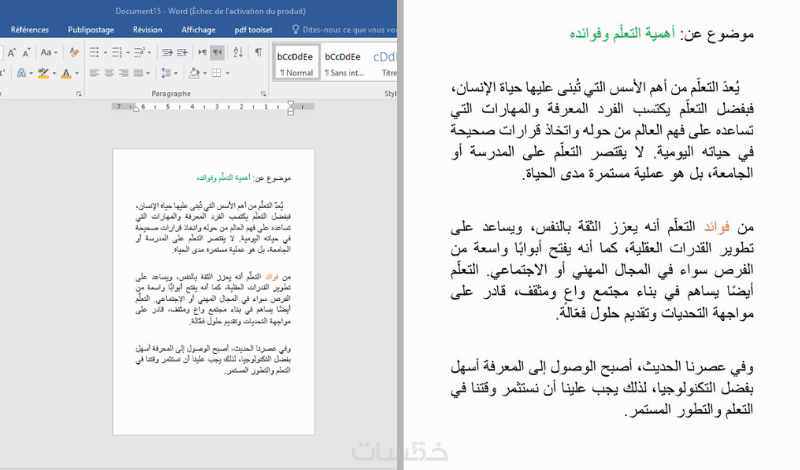The width and height of the screenshot is (800, 470).
Task: Apply a bulleted list
Action: (x=94, y=52)
